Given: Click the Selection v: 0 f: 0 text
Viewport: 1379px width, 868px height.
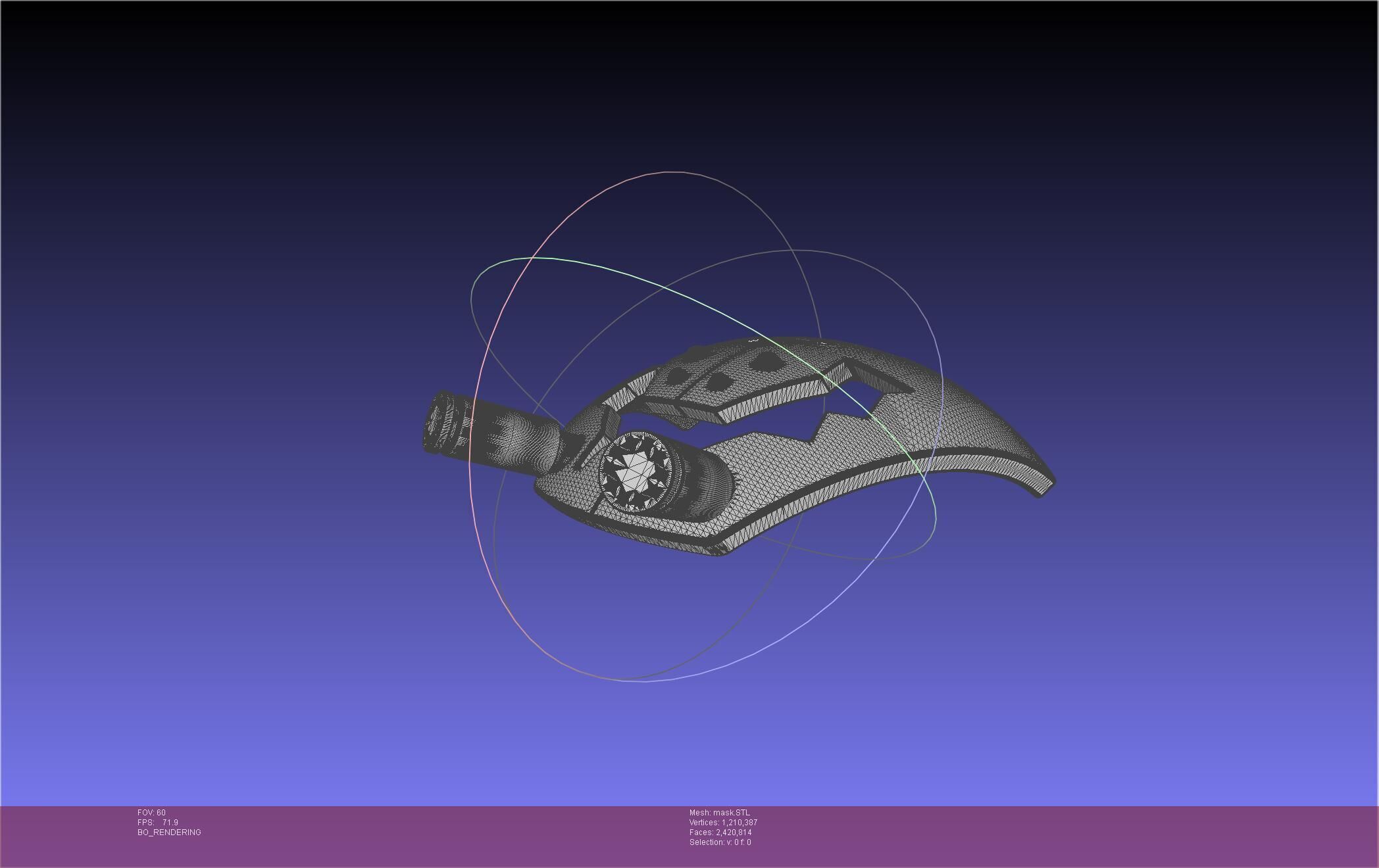Looking at the screenshot, I should [x=720, y=842].
